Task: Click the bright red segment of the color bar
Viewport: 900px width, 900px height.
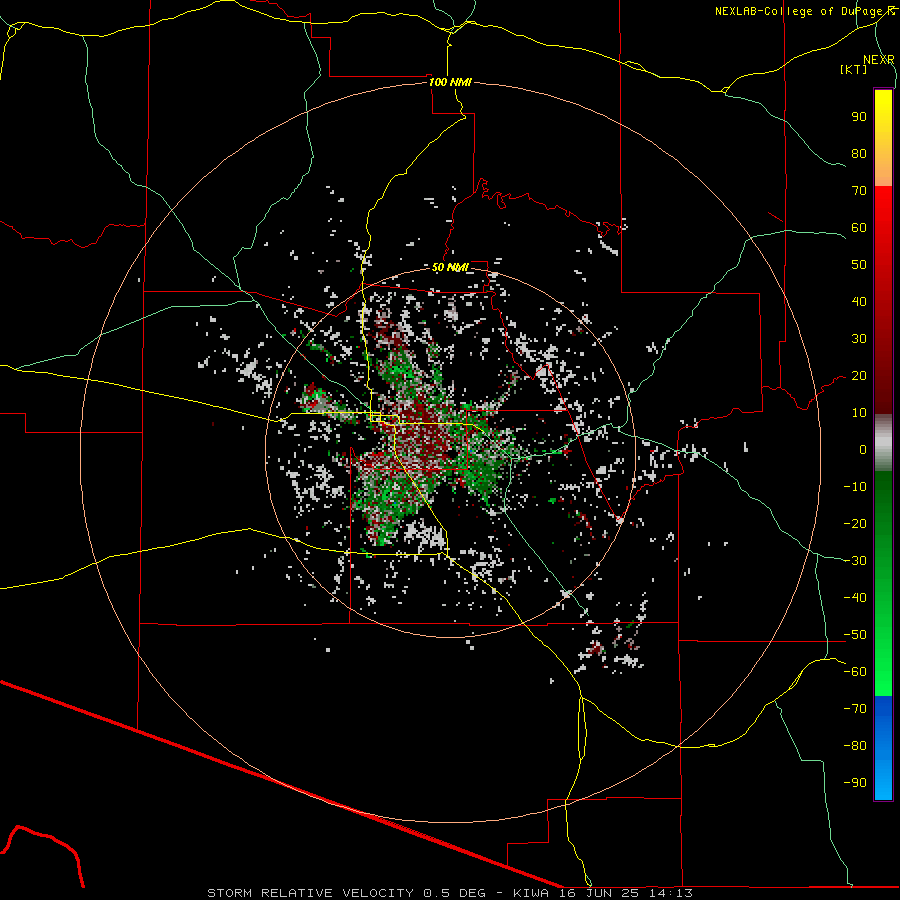Action: 883,213
